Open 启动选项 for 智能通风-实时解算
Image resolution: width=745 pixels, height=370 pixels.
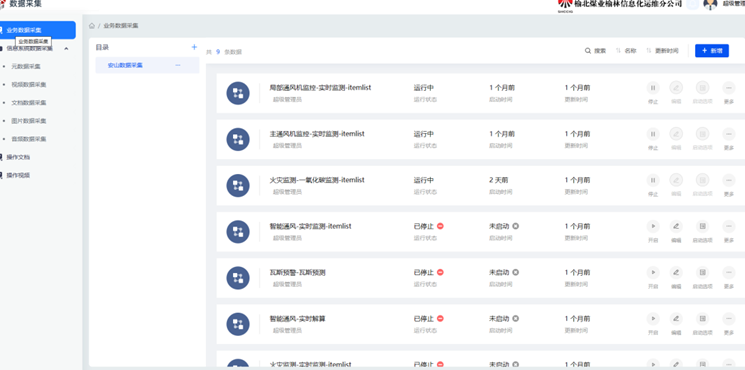coord(703,319)
